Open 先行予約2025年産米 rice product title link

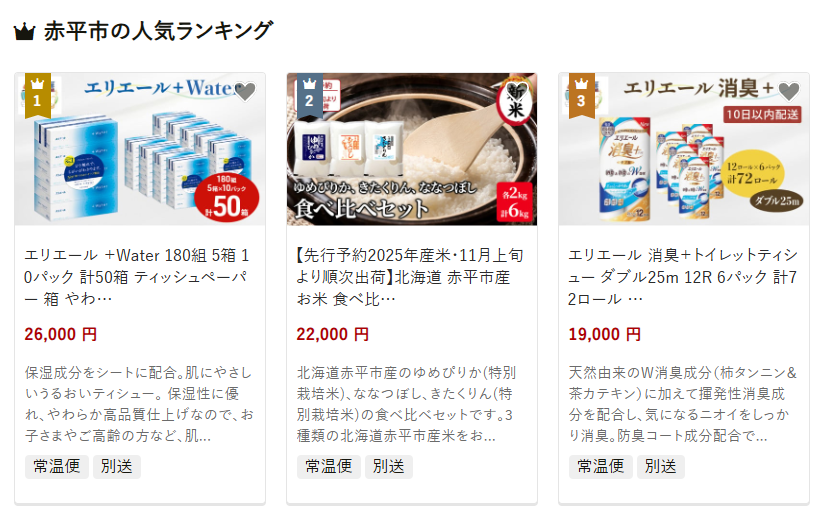(410, 277)
